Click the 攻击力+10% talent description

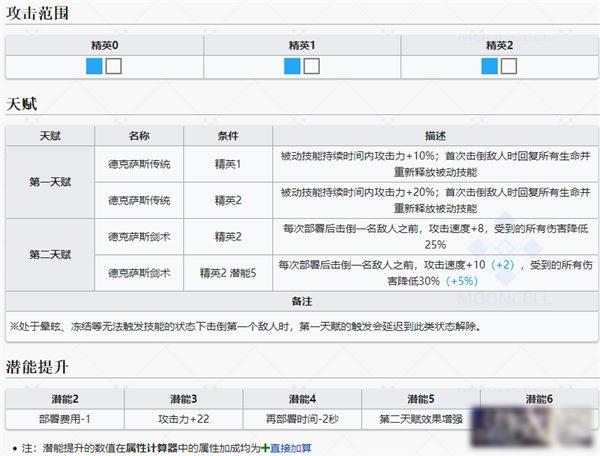[x=435, y=164]
